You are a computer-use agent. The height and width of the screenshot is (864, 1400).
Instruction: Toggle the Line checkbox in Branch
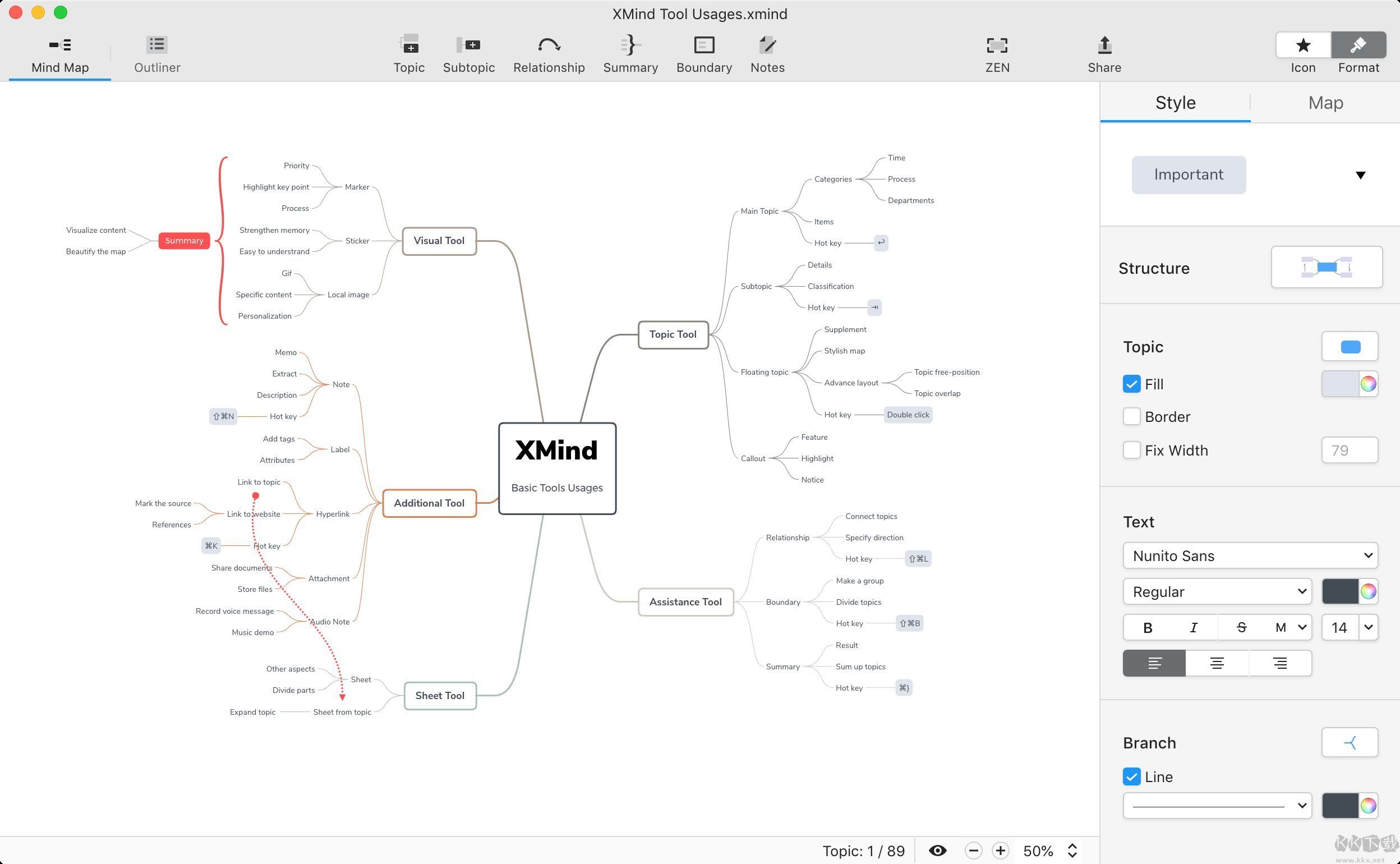(x=1131, y=777)
